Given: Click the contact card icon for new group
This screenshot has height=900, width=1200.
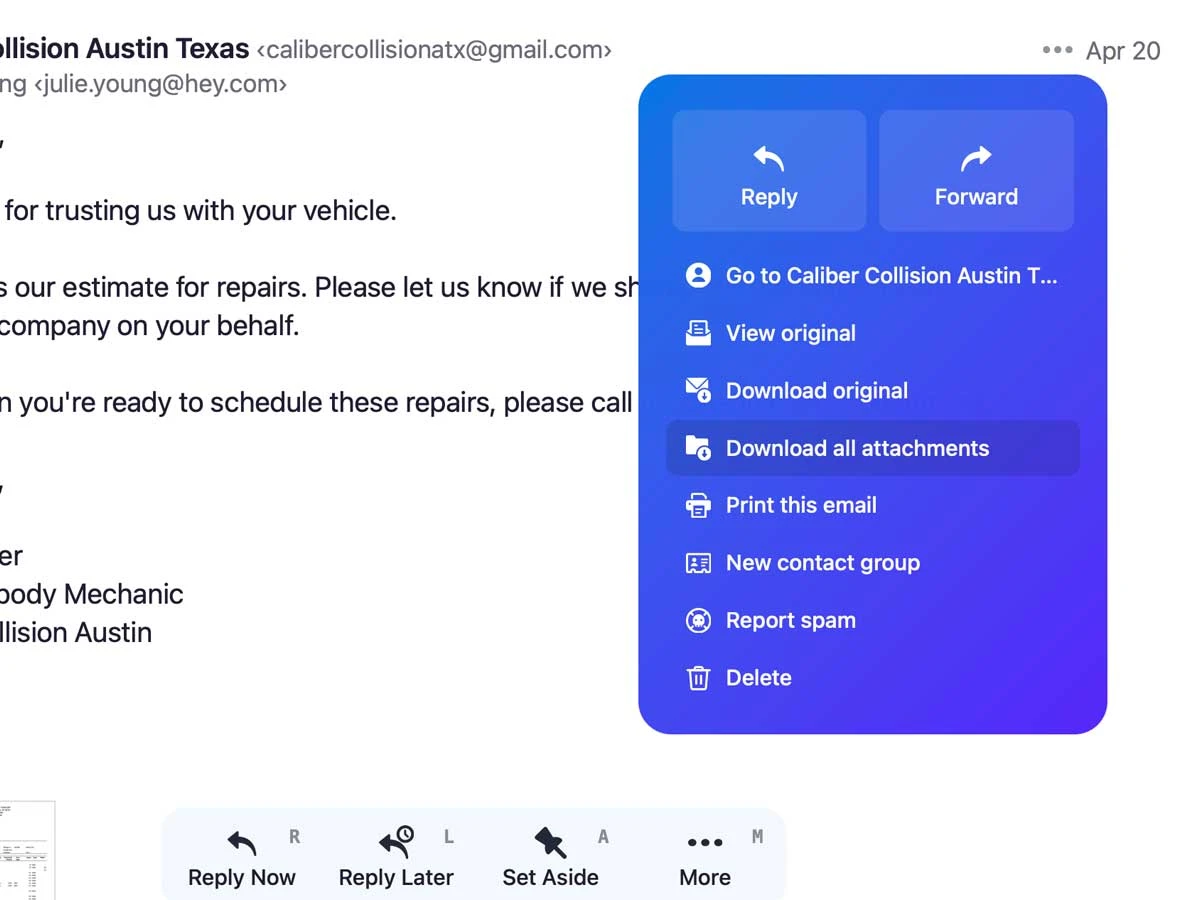Looking at the screenshot, I should (x=698, y=563).
